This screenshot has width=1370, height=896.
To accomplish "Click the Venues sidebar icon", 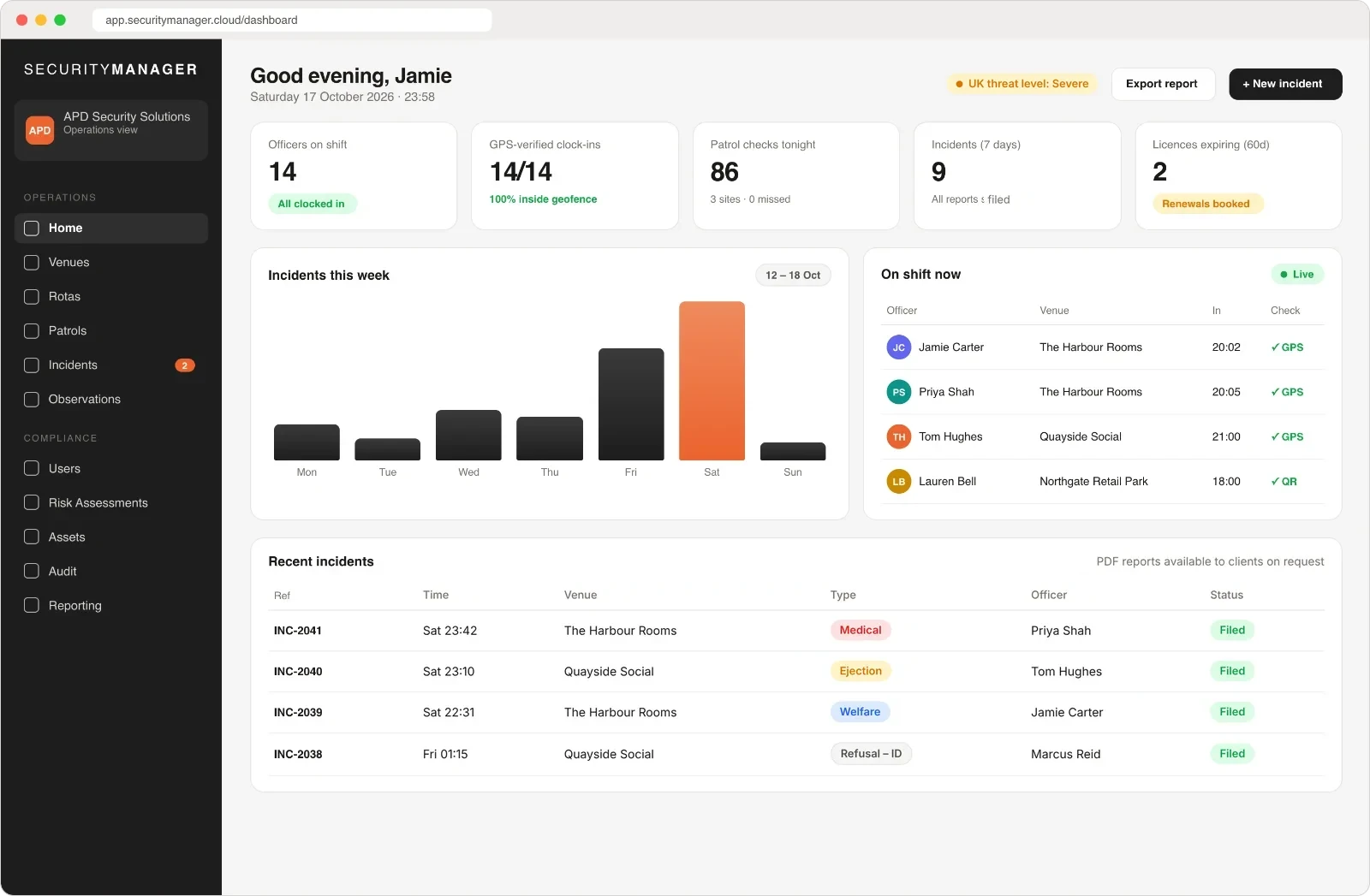I will click(32, 263).
